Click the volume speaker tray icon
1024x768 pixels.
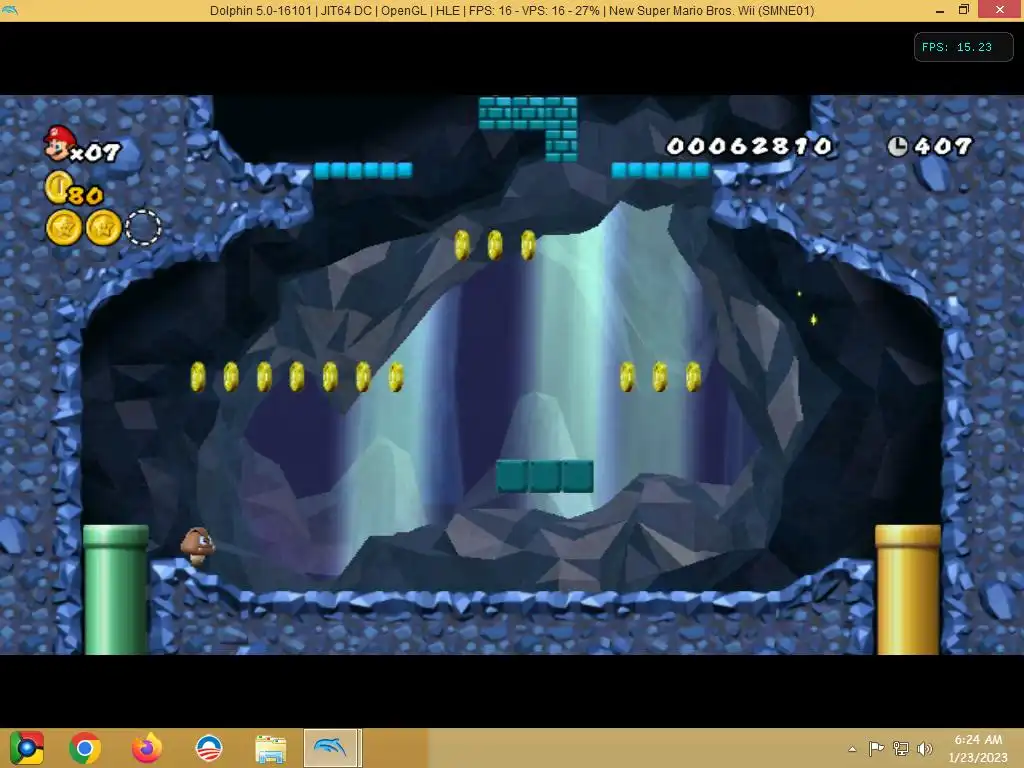[x=925, y=748]
